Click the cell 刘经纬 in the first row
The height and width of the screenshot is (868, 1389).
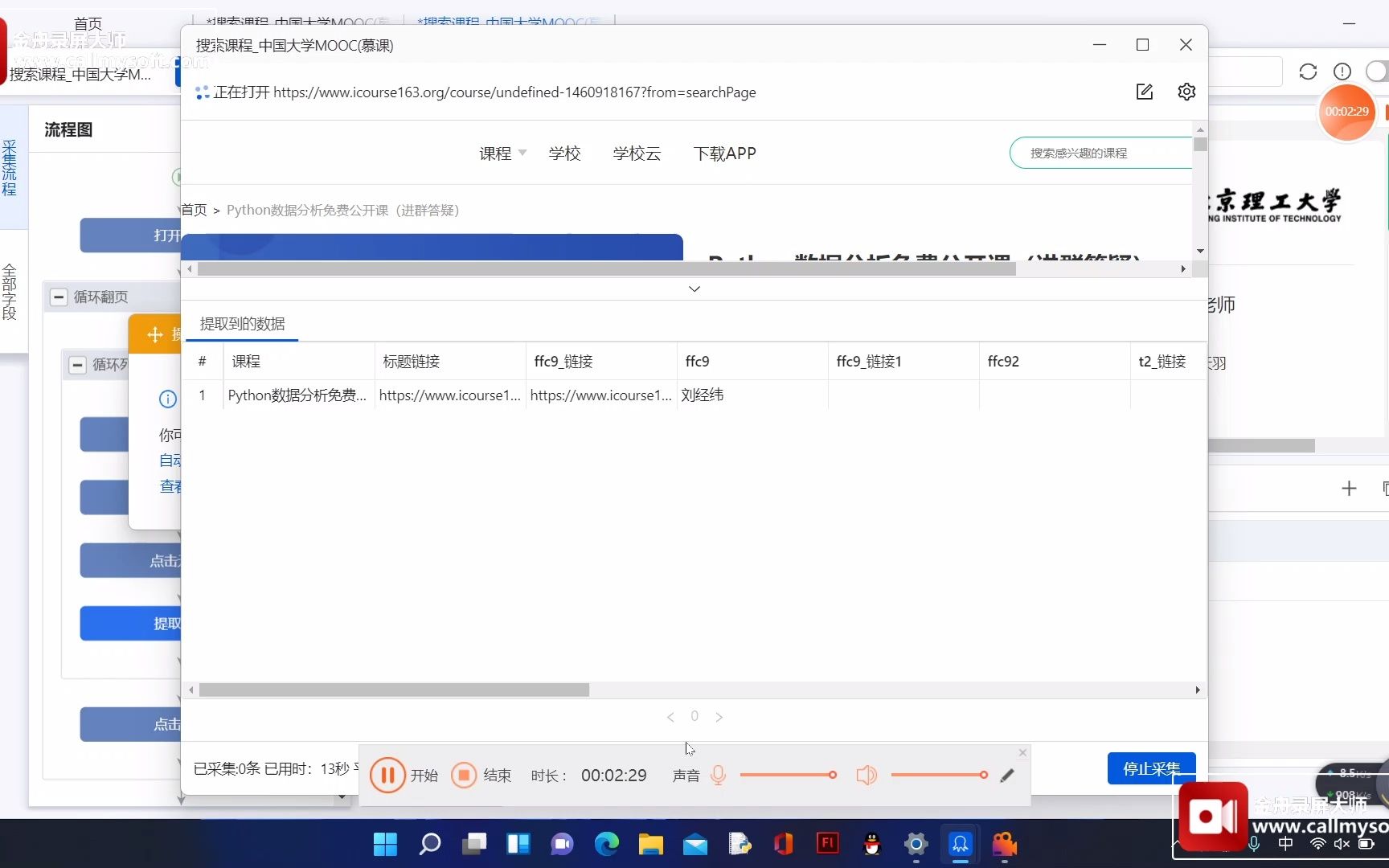point(752,395)
